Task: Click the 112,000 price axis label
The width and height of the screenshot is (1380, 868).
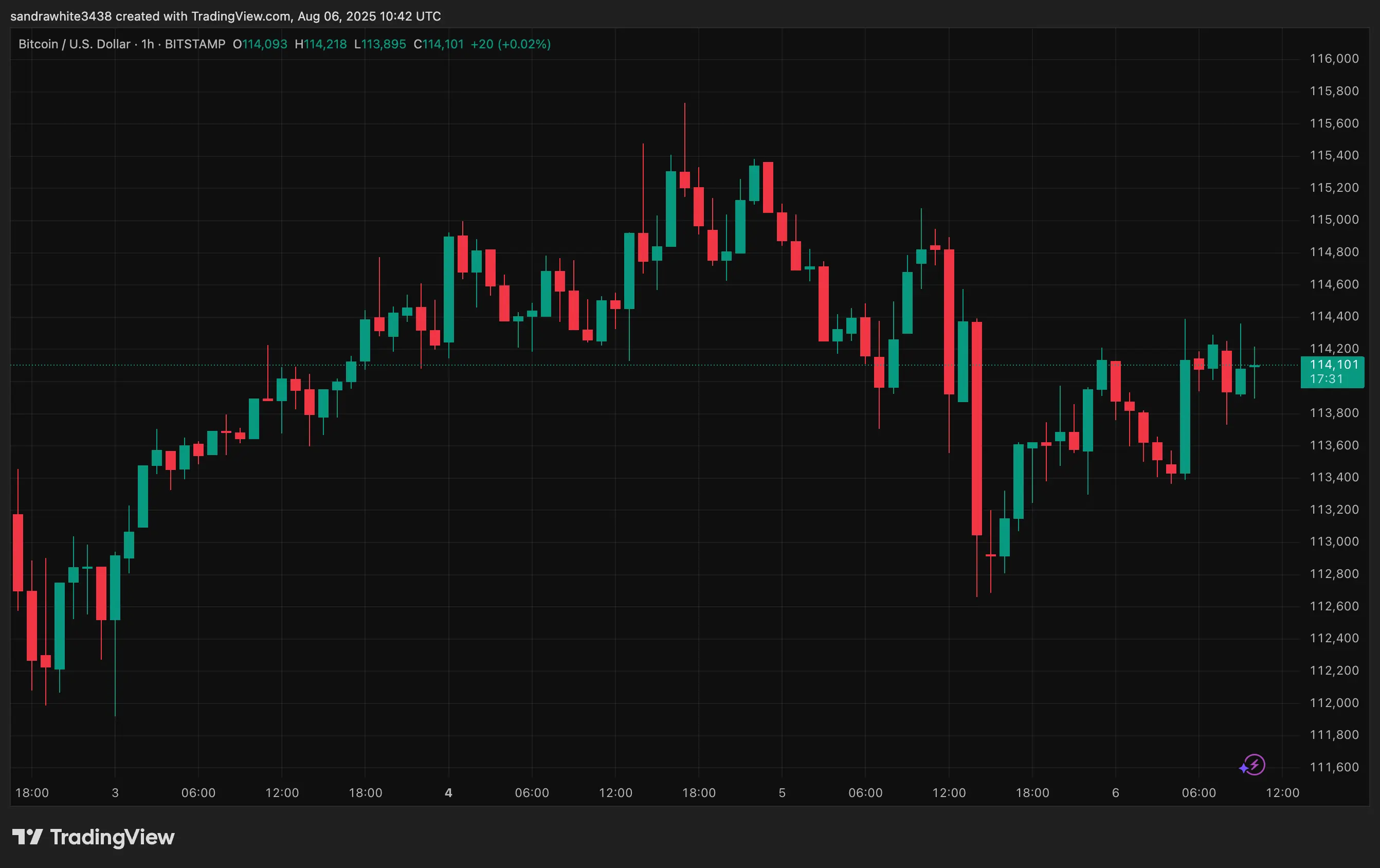Action: click(1334, 703)
